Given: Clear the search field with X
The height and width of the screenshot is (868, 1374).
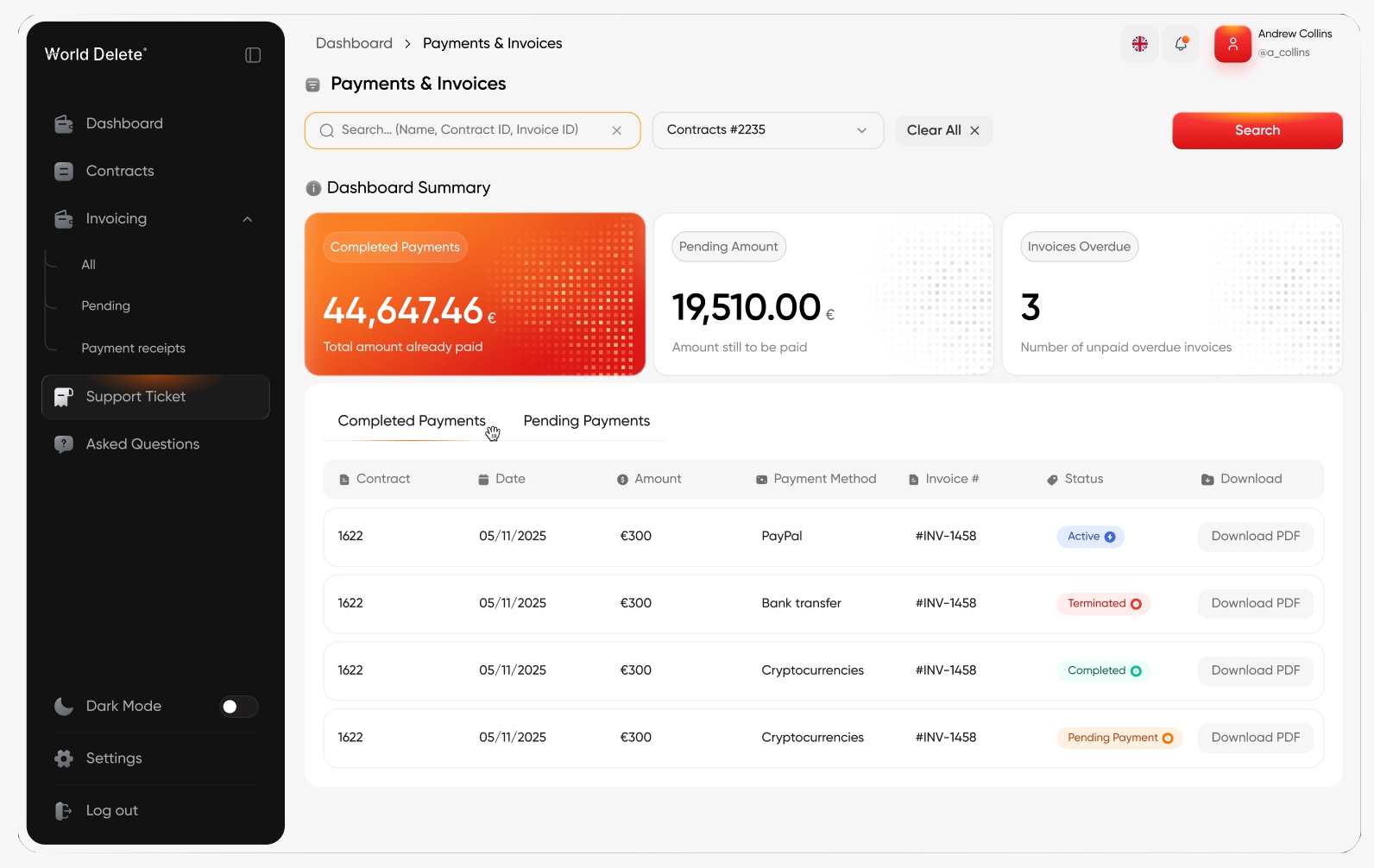Looking at the screenshot, I should pyautogui.click(x=616, y=131).
